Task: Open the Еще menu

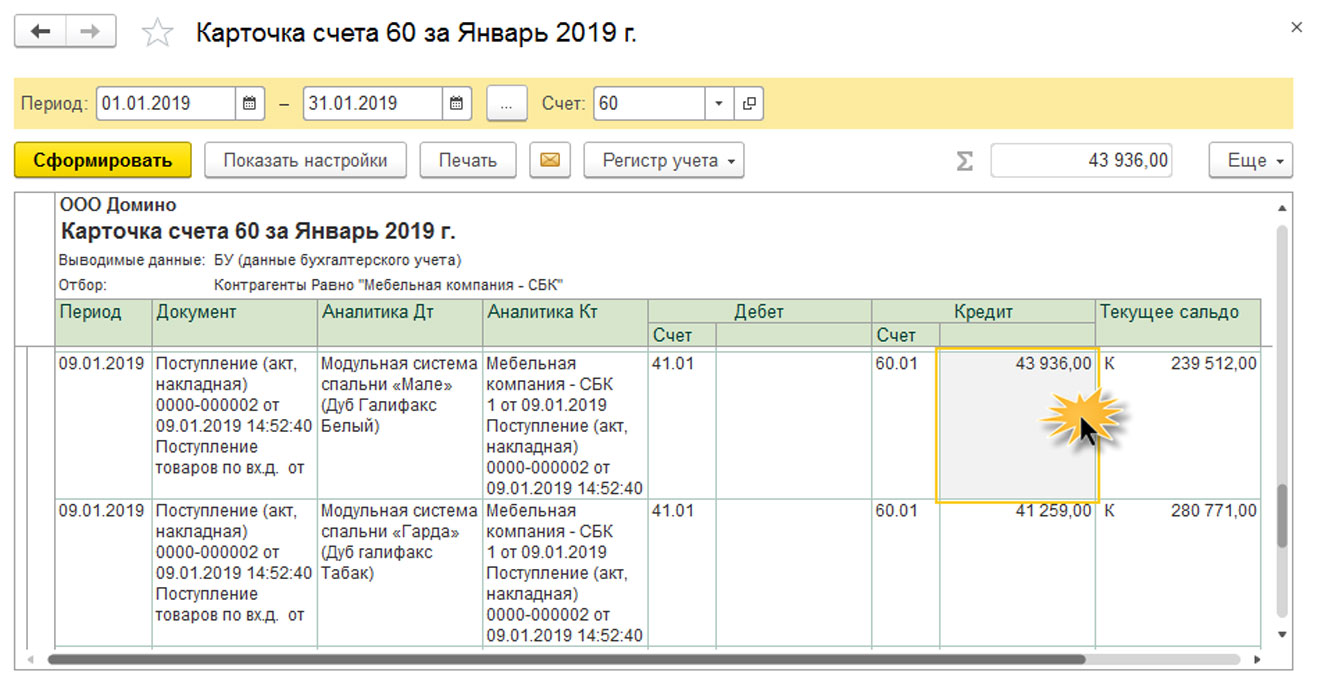Action: click(x=1250, y=160)
